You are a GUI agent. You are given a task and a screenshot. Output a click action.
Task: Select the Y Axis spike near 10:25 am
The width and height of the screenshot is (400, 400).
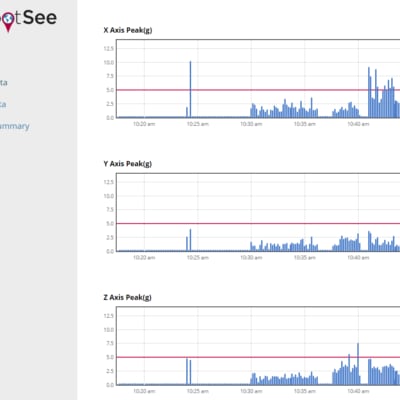(190, 240)
